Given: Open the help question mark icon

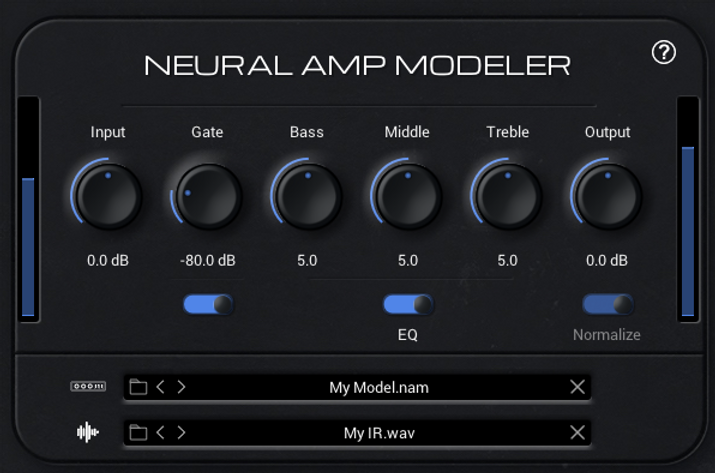Looking at the screenshot, I should coord(664,53).
